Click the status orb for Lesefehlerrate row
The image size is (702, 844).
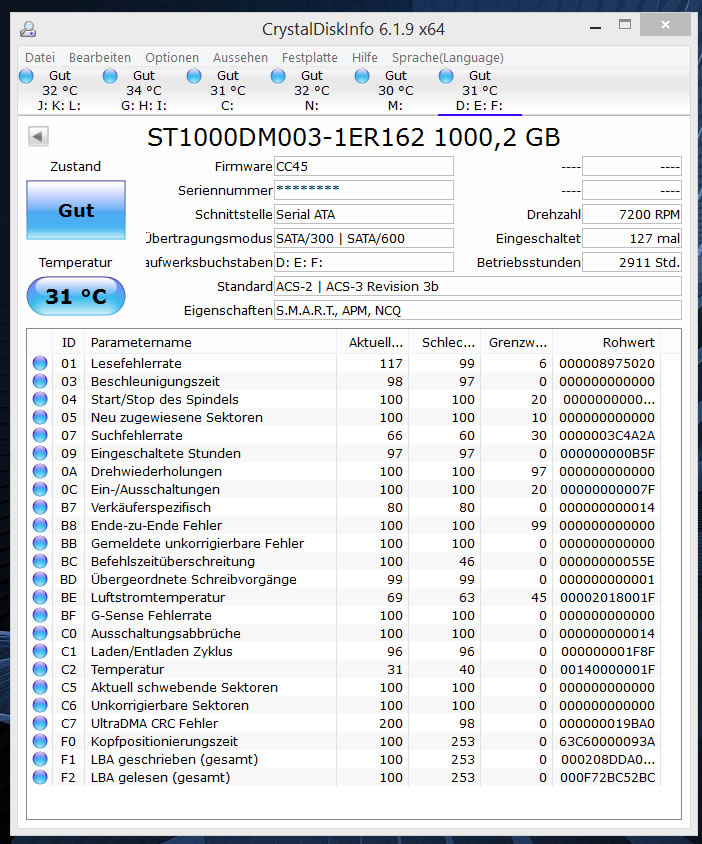click(40, 363)
